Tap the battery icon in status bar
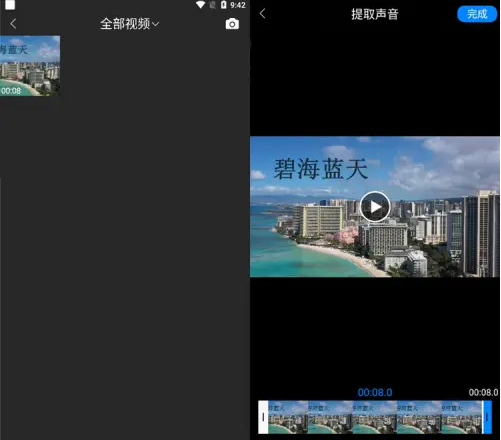This screenshot has width=501, height=440. click(223, 5)
